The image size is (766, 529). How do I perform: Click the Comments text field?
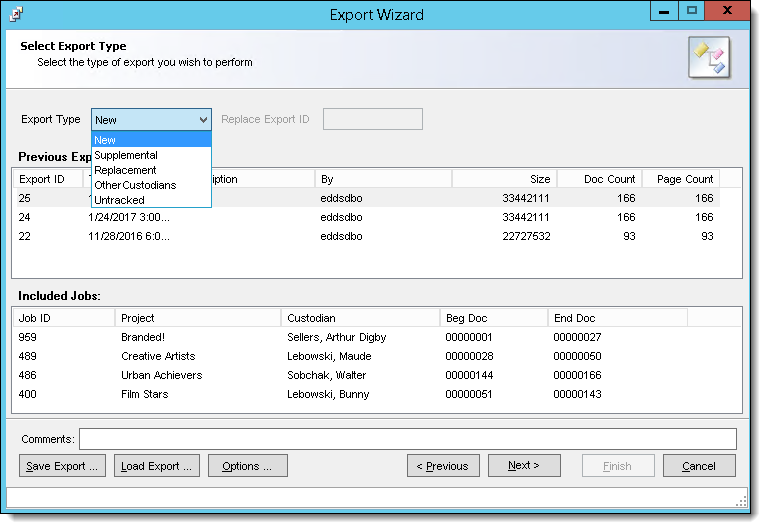(408, 439)
